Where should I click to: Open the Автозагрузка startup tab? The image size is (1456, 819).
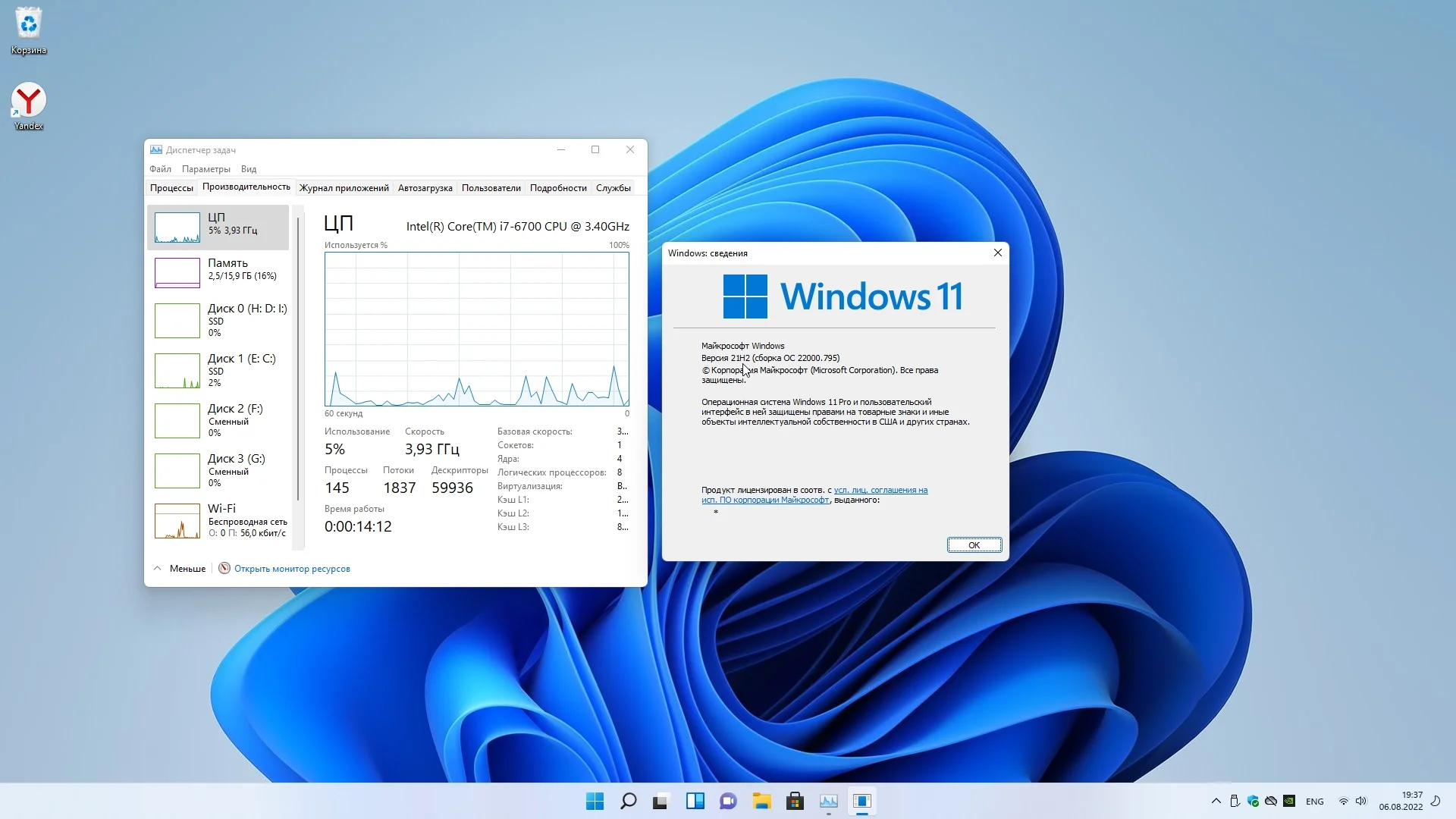[x=425, y=187]
